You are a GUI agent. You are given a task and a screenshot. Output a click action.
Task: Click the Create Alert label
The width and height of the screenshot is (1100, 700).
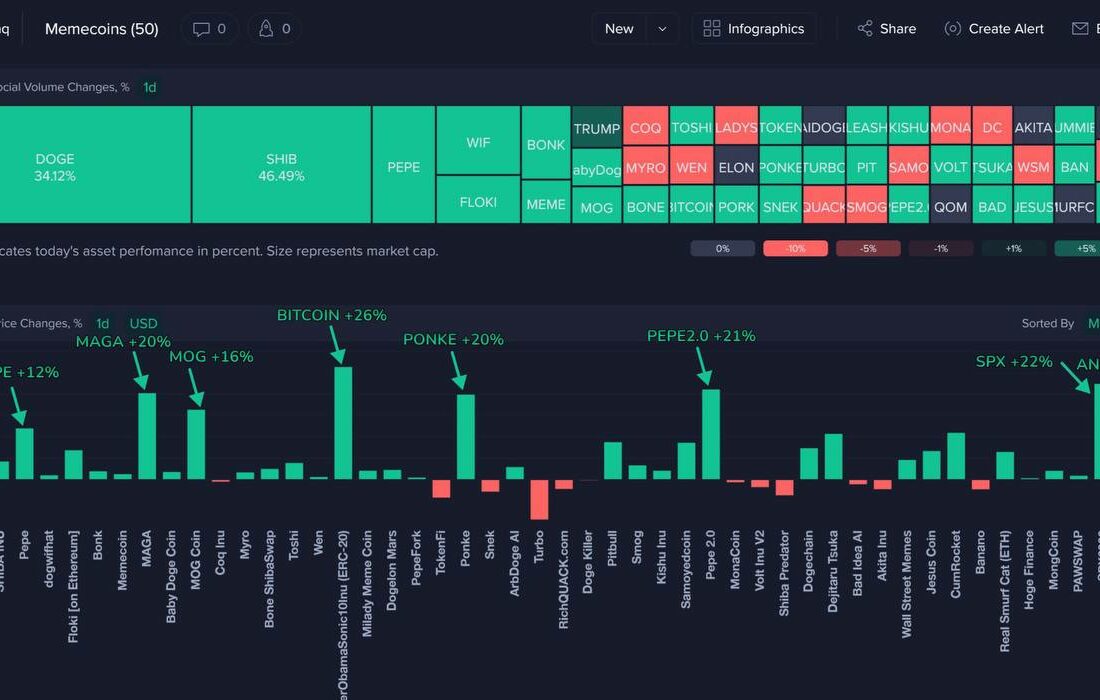pyautogui.click(x=1006, y=29)
